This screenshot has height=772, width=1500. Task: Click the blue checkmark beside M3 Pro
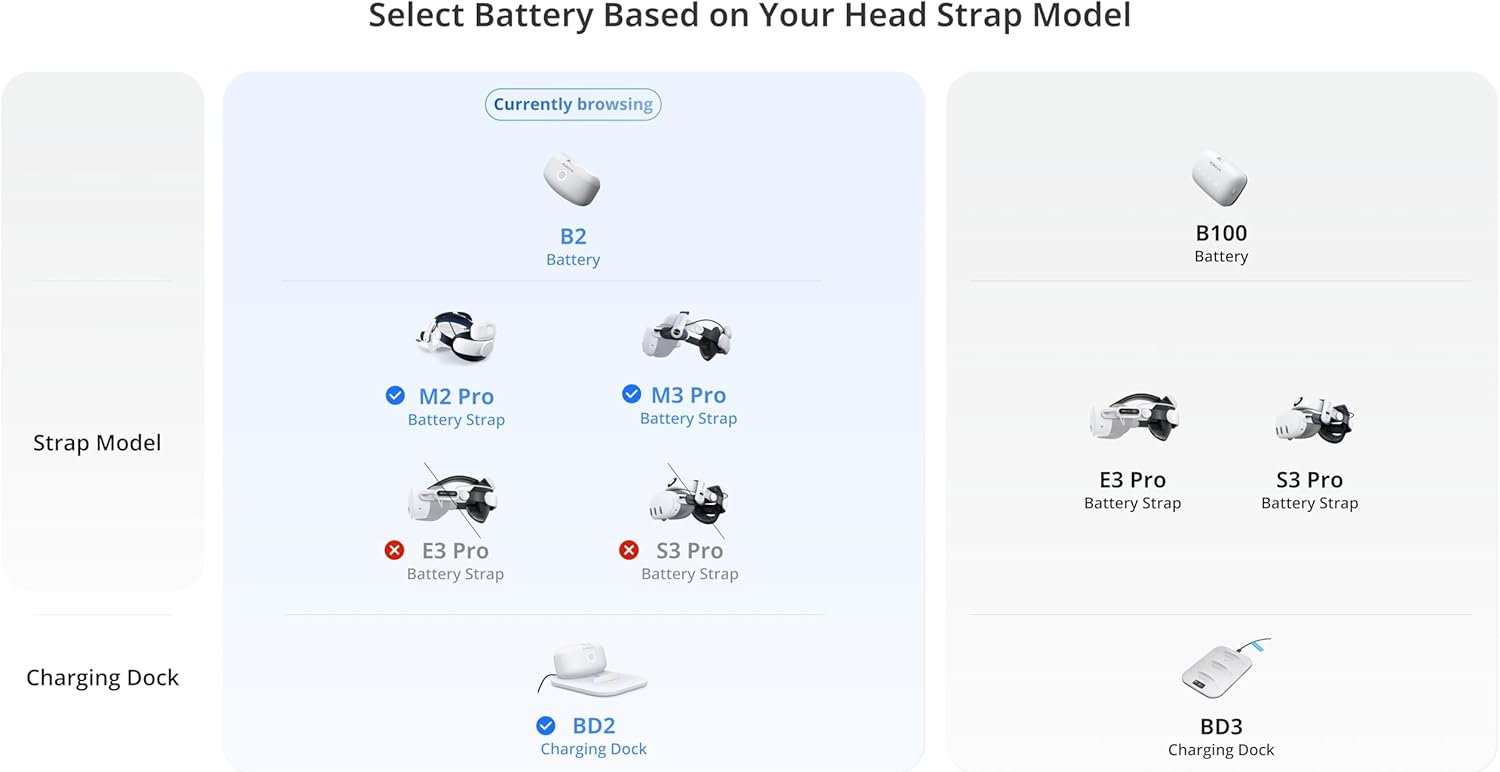[631, 394]
